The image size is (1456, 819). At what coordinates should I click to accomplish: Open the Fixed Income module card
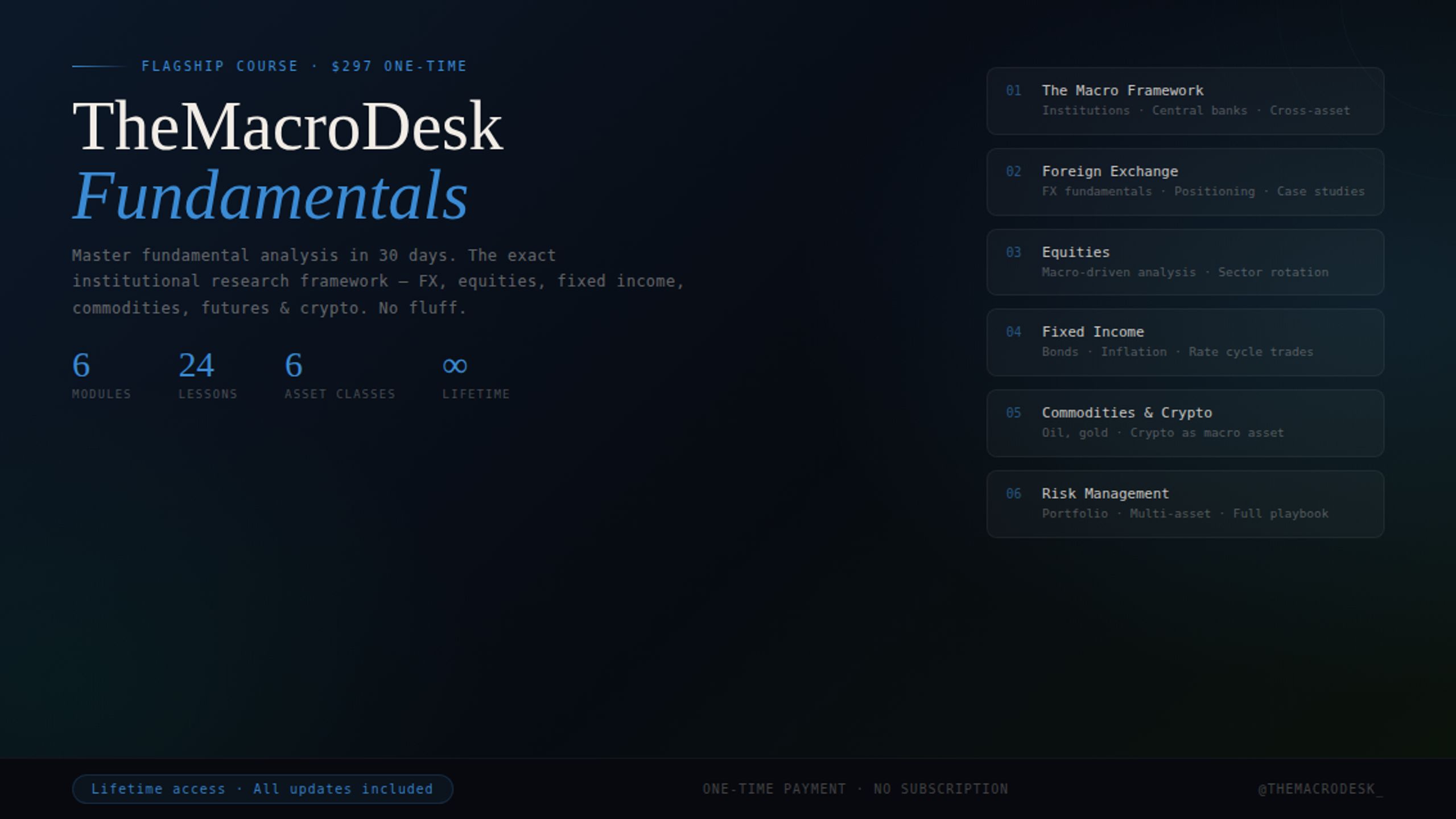pos(1185,342)
